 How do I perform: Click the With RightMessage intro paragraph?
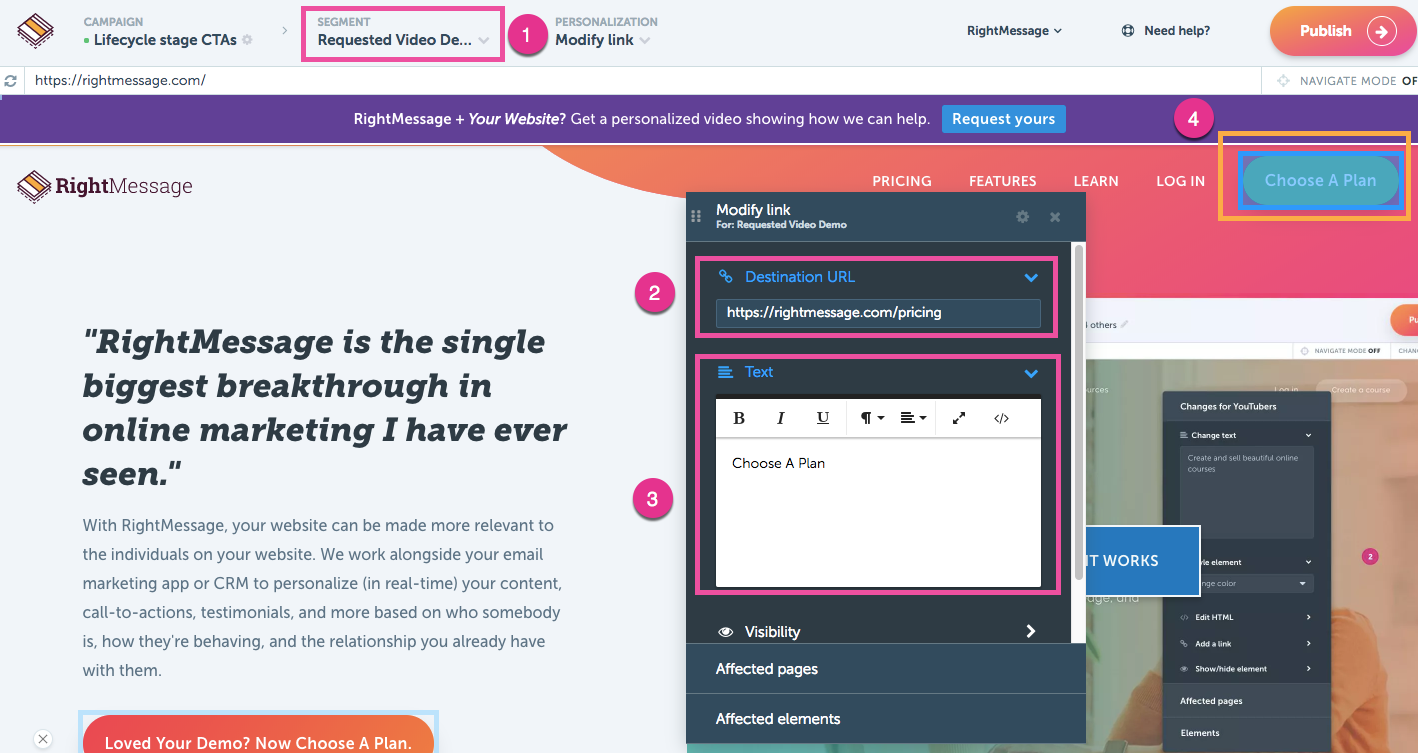pyautogui.click(x=322, y=598)
